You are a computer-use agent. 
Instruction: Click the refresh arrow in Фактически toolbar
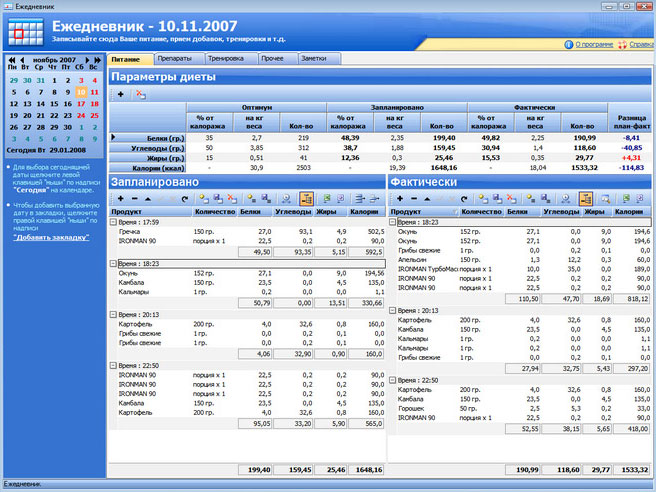[464, 199]
